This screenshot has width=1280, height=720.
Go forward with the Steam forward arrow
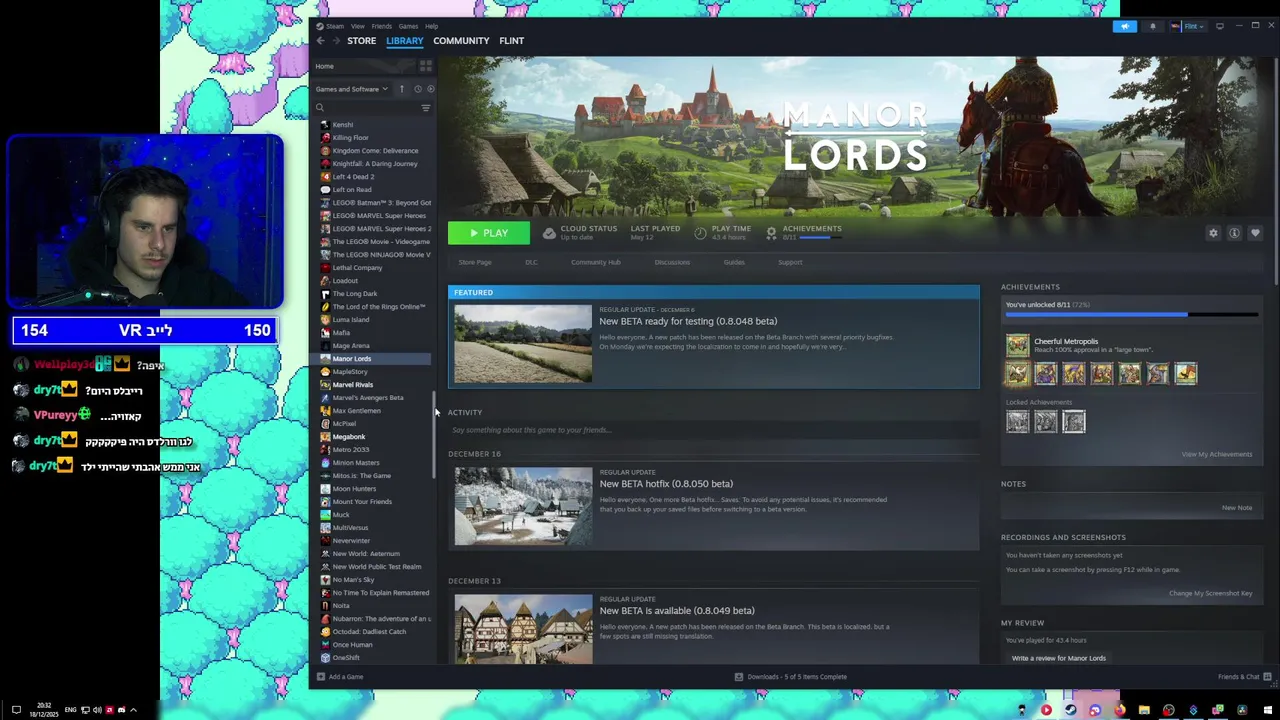(336, 41)
